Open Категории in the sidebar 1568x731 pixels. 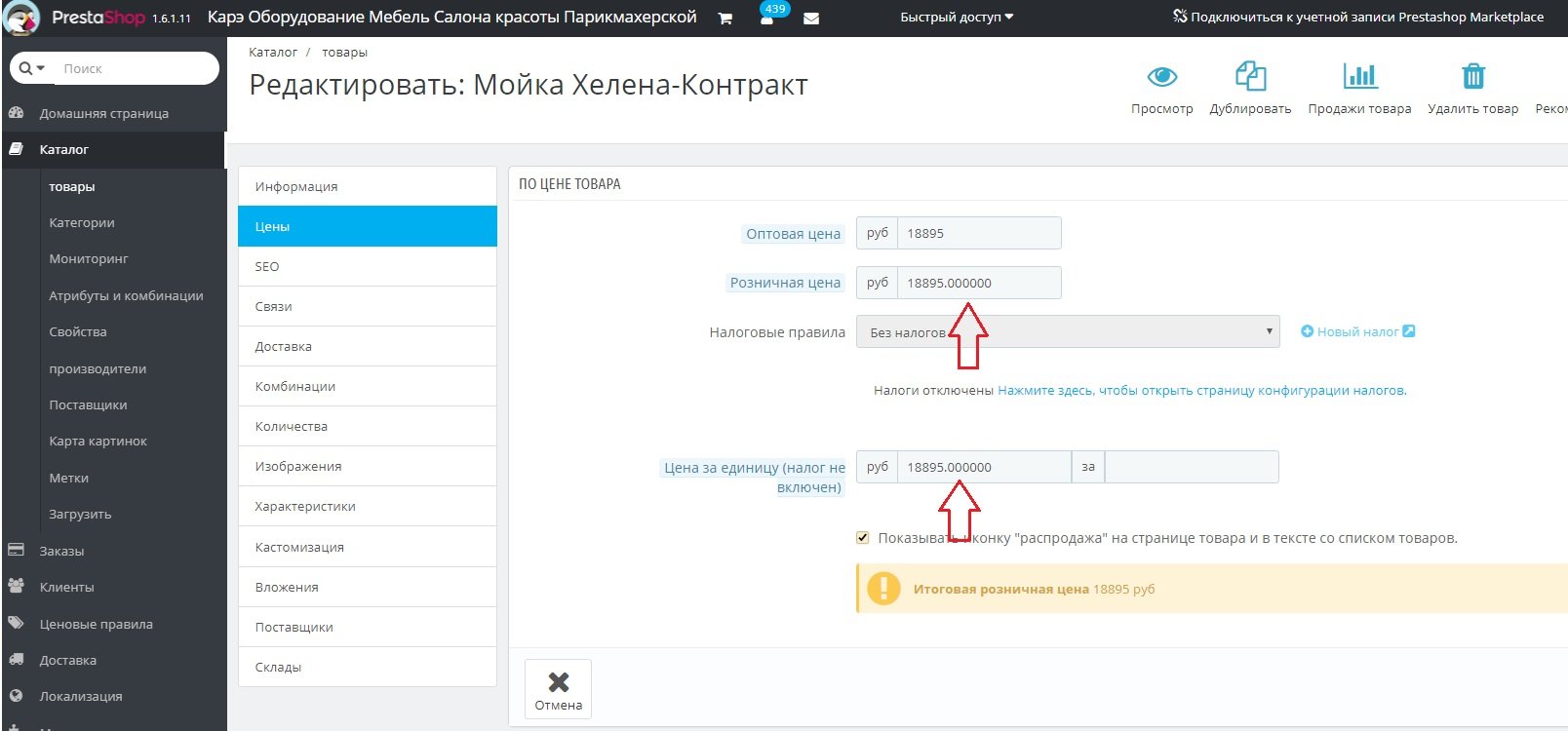click(82, 222)
